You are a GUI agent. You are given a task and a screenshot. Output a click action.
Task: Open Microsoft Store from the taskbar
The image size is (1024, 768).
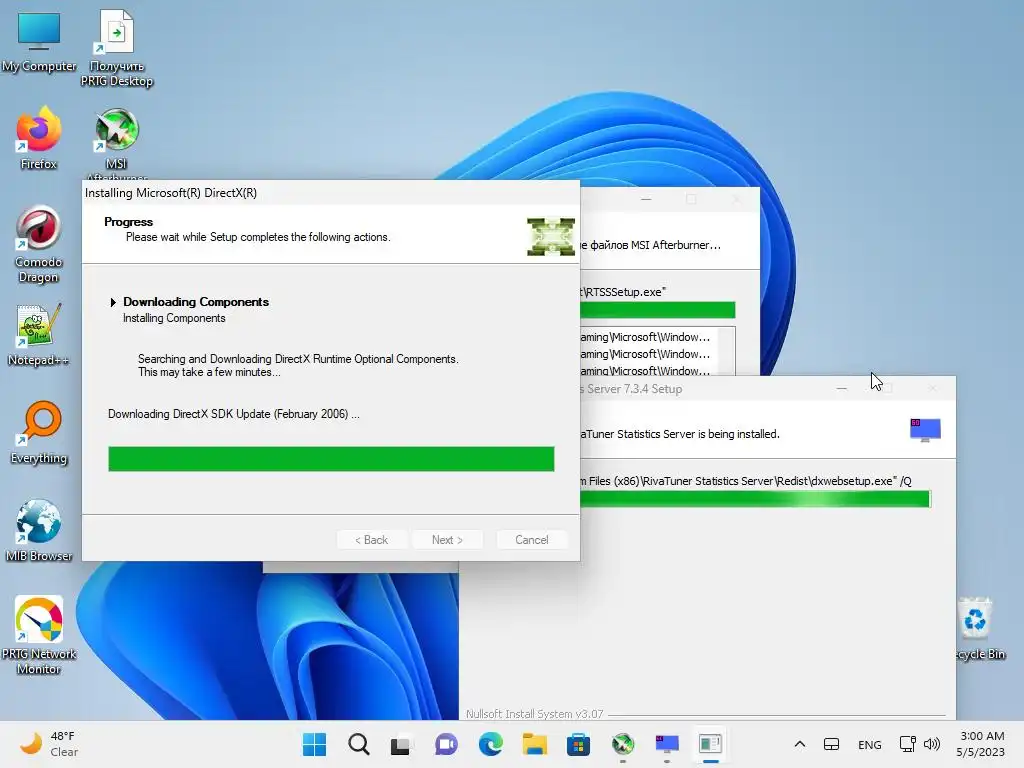click(578, 744)
